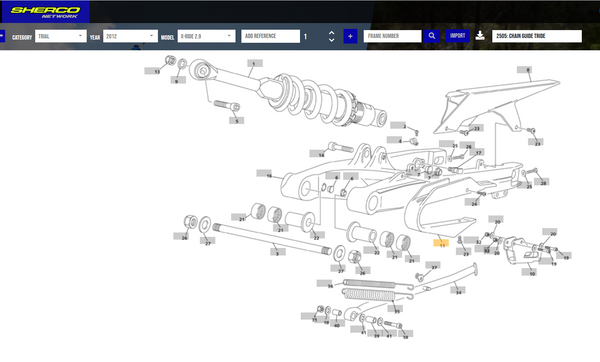Viewport: 600px width, 362px height.
Task: Click the blue plus add button
Action: 350,36
